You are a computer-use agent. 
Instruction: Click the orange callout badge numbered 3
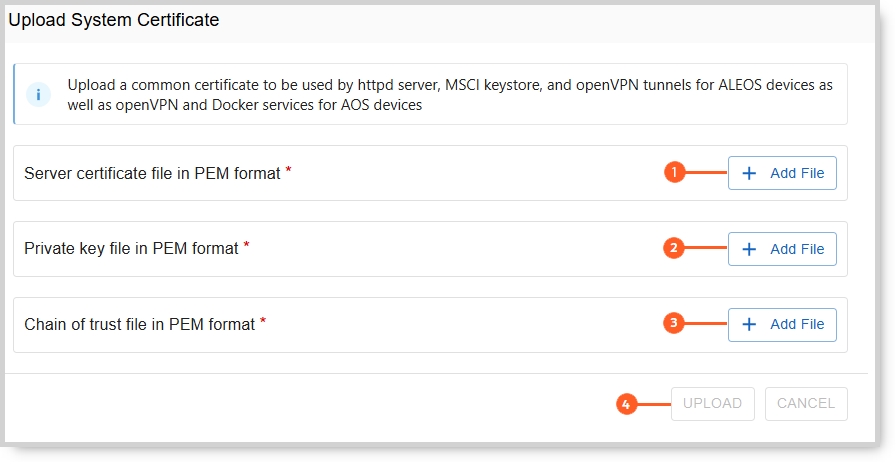click(x=674, y=323)
